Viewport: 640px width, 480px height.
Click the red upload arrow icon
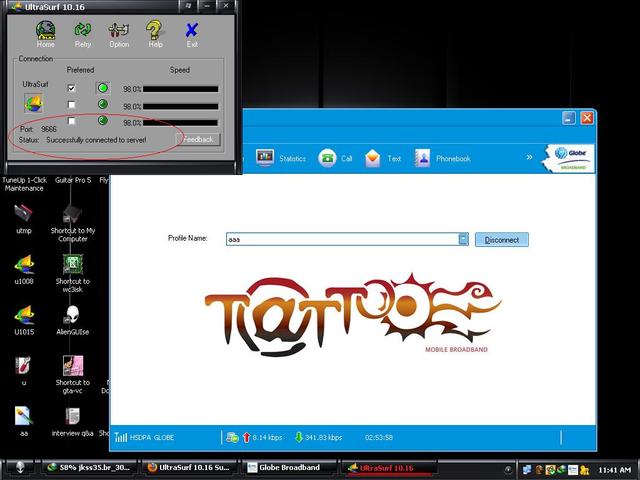click(246, 437)
